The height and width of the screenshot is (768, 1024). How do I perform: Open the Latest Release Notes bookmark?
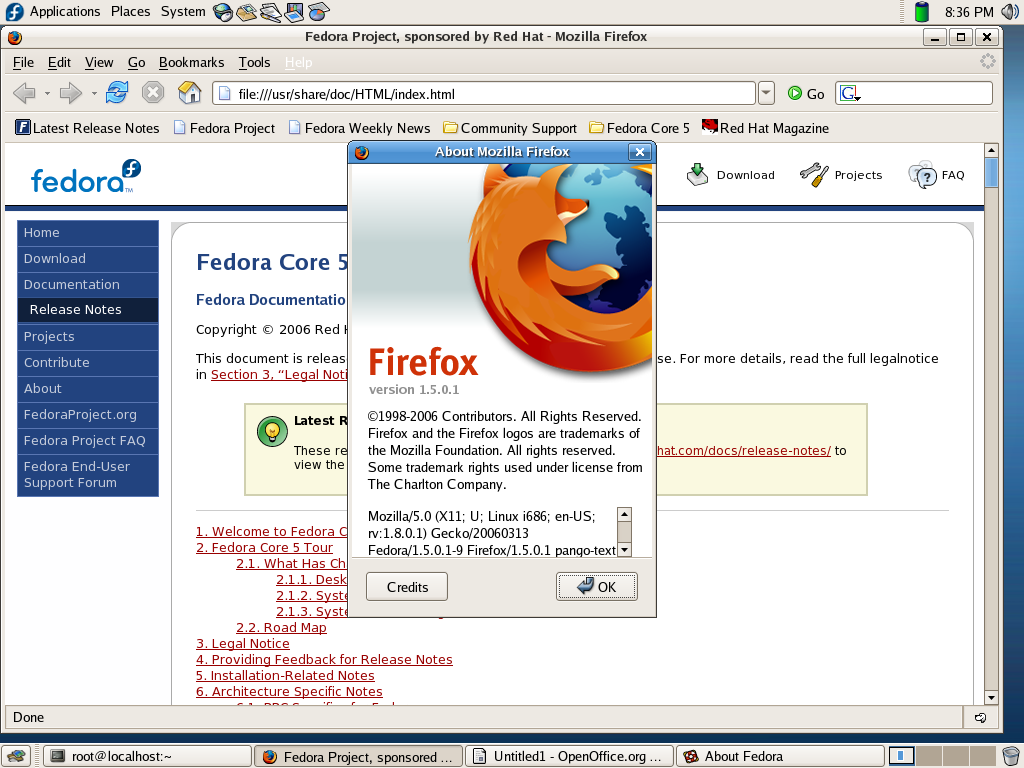[x=87, y=128]
